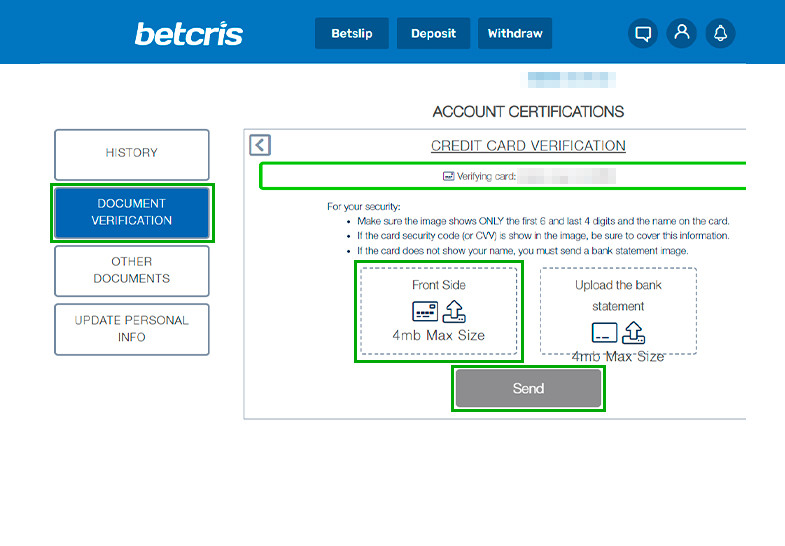
Task: Go back with the left chevron icon
Action: pyautogui.click(x=260, y=145)
